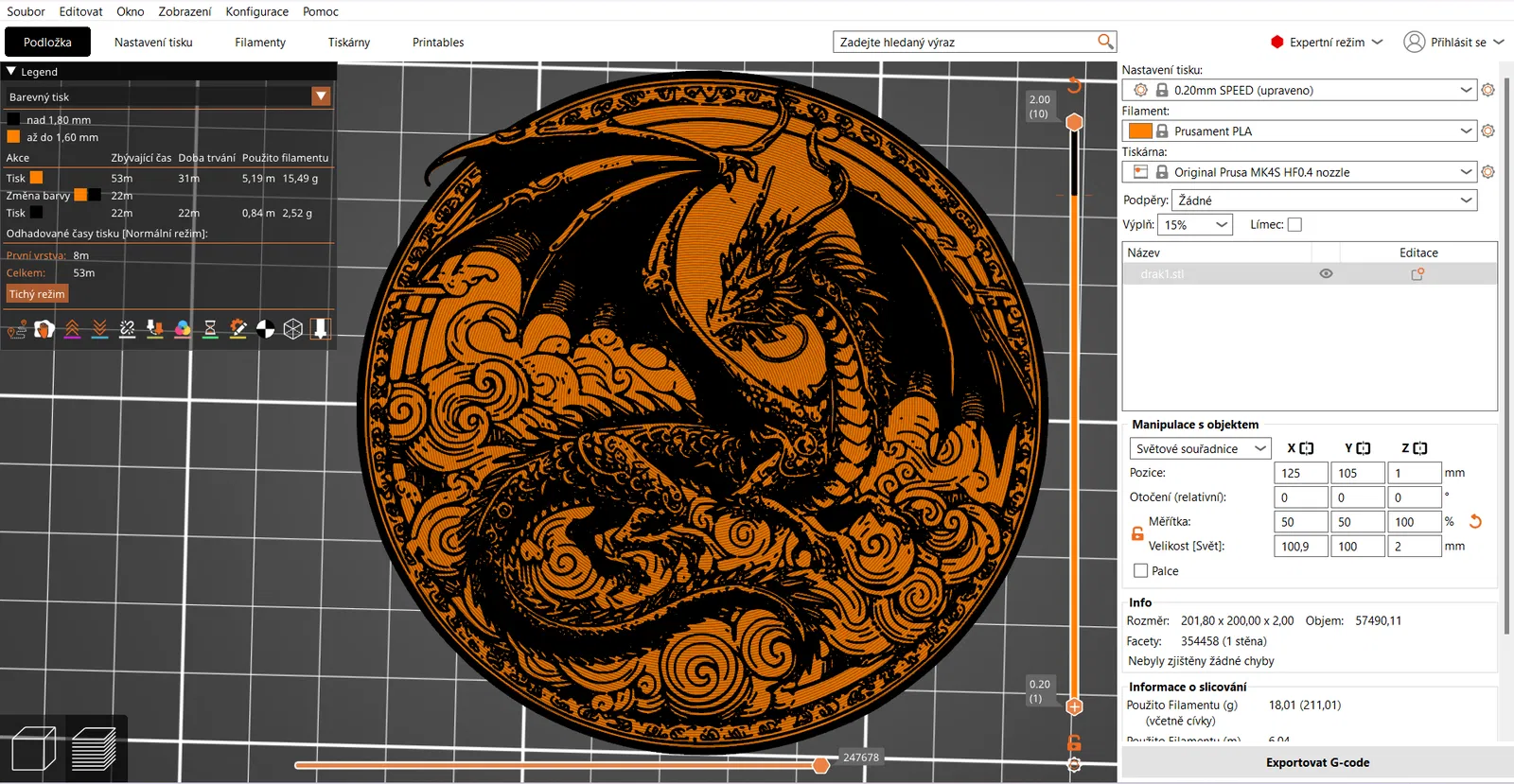Viewport: 1514px width, 784px height.
Task: Toggle seams visibility broken-link icon
Action: click(x=128, y=329)
